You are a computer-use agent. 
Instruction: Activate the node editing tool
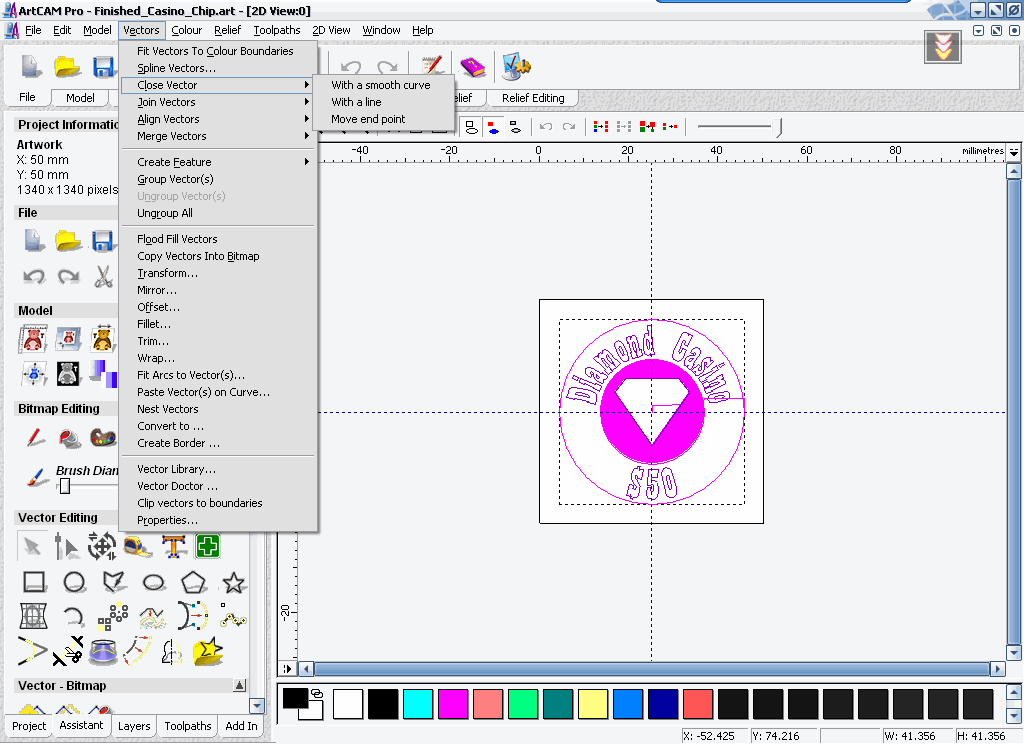point(67,546)
